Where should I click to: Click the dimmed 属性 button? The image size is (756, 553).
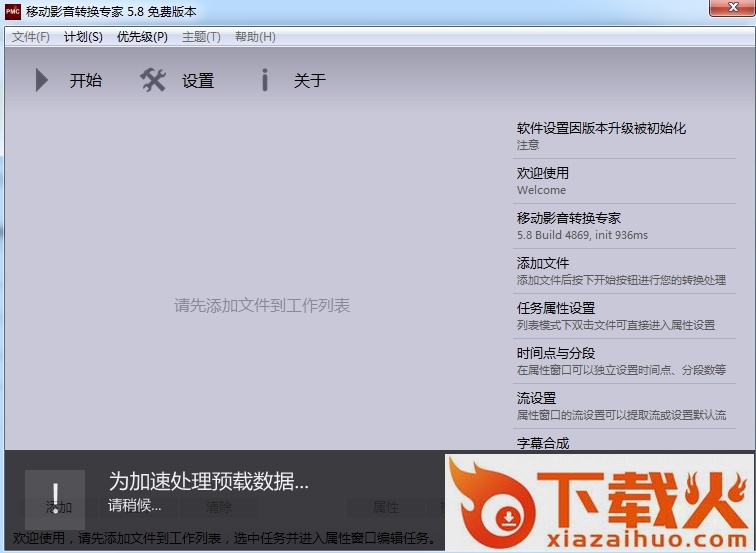coord(386,507)
